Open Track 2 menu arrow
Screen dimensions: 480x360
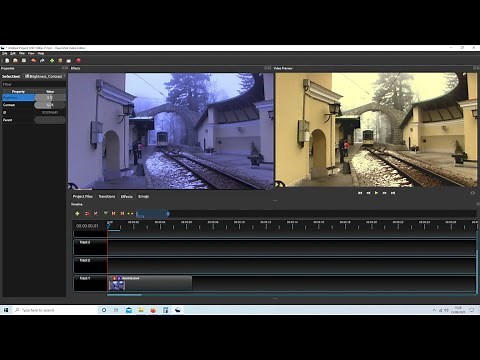tap(76, 260)
